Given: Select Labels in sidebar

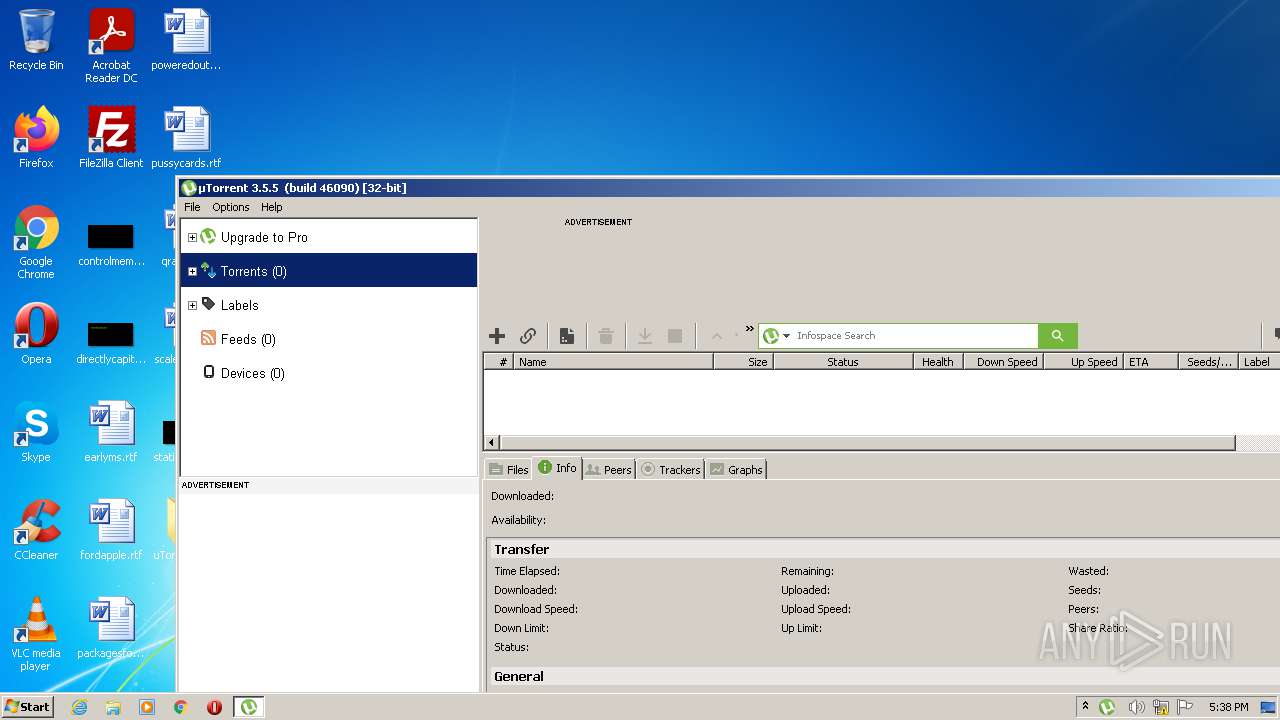Looking at the screenshot, I should pos(239,306).
